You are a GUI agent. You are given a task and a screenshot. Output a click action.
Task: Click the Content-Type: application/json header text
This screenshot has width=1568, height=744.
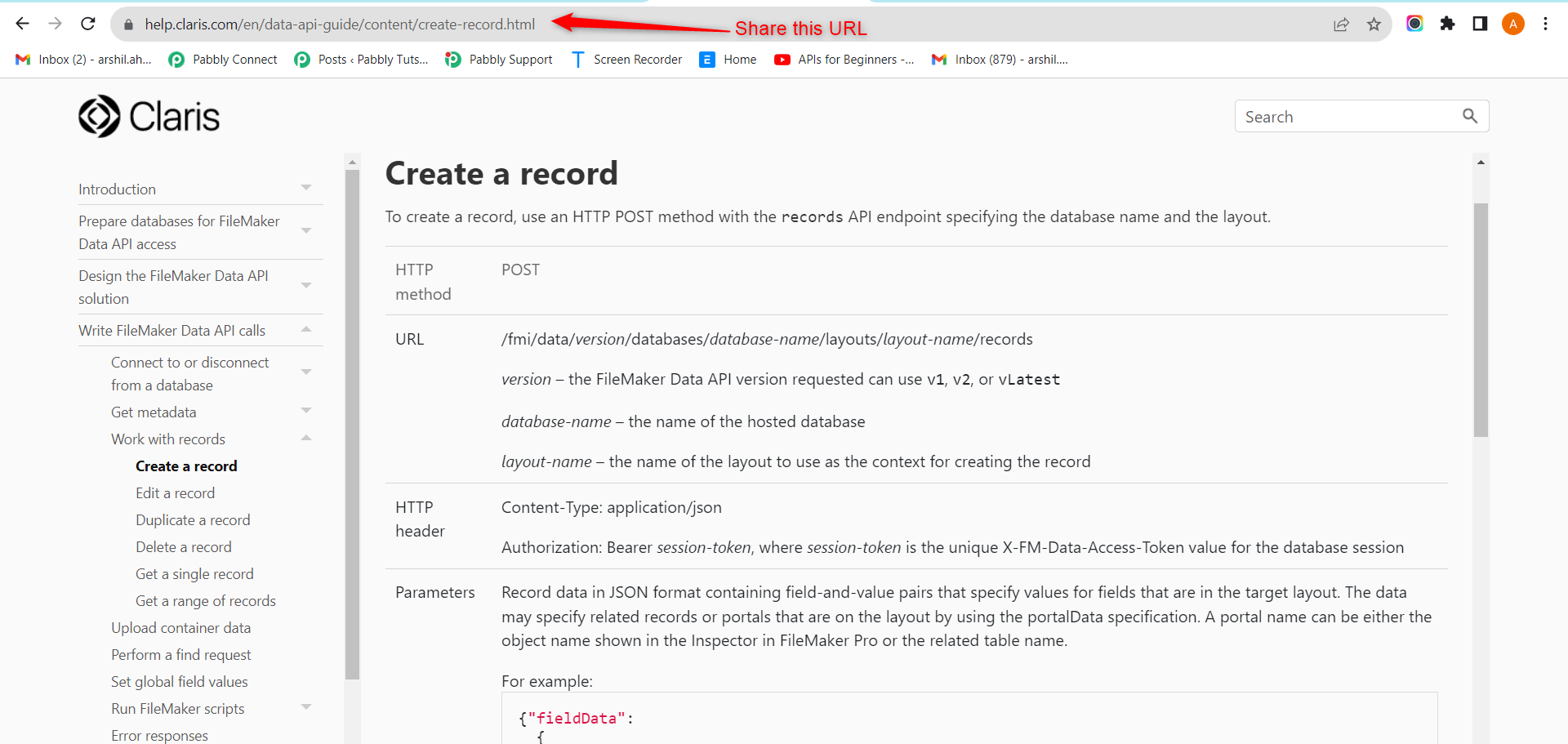[612, 508]
